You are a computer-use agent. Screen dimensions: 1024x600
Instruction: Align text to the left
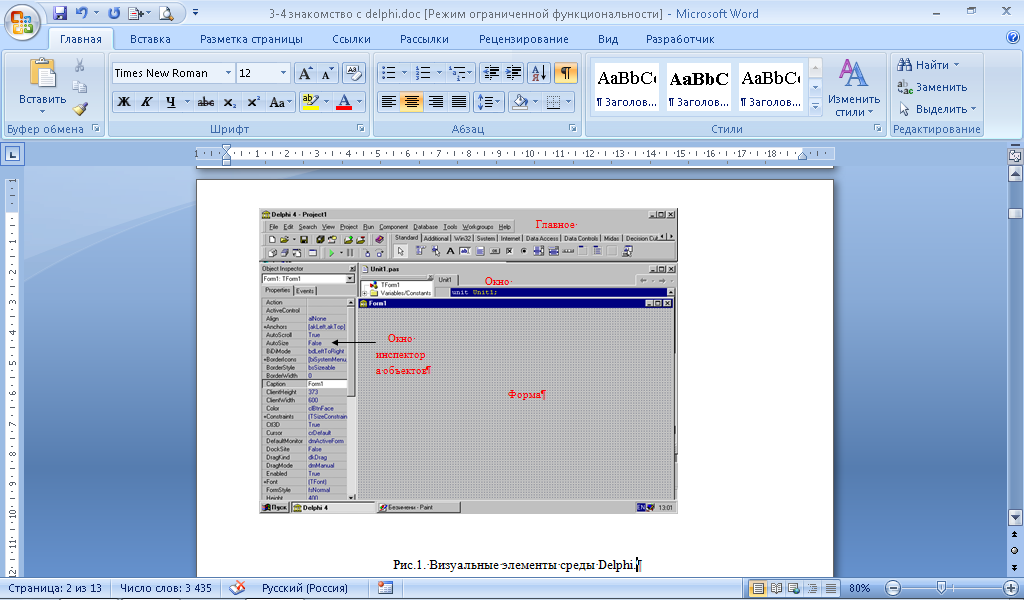389,102
